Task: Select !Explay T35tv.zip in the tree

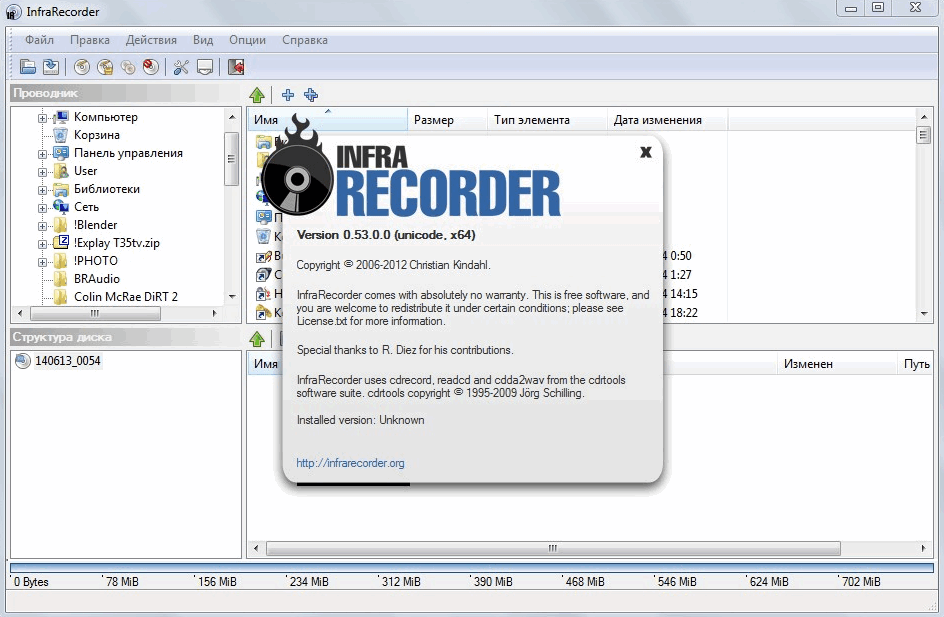Action: pos(117,243)
